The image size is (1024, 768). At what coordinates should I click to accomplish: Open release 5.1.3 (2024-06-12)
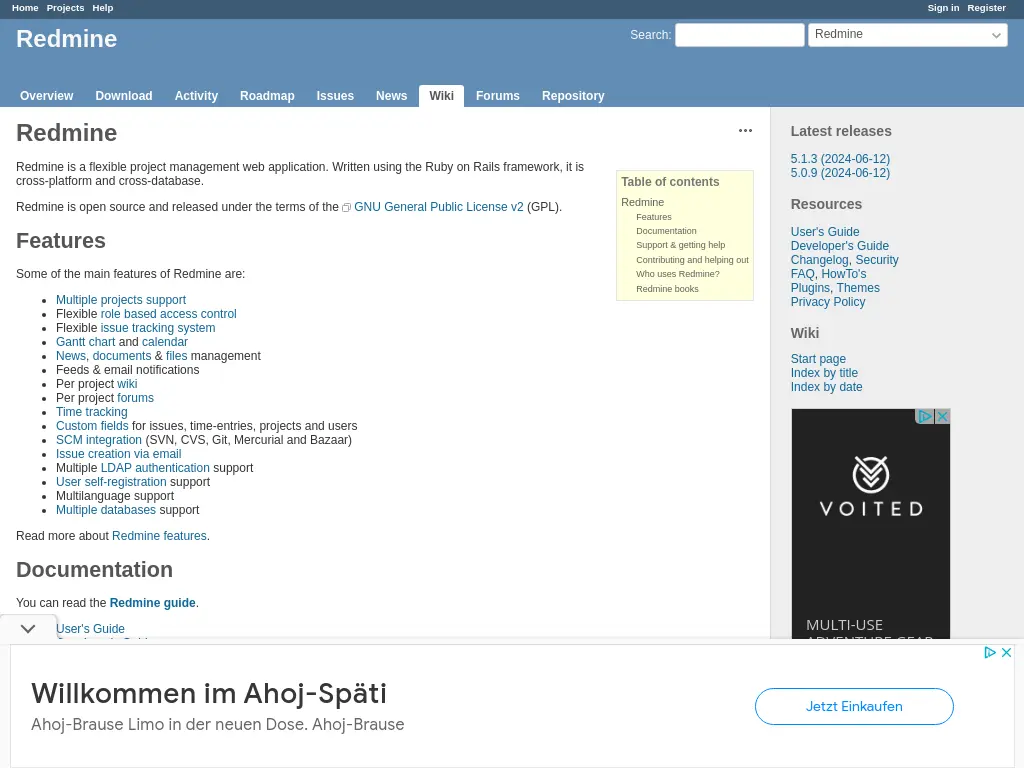tap(840, 159)
